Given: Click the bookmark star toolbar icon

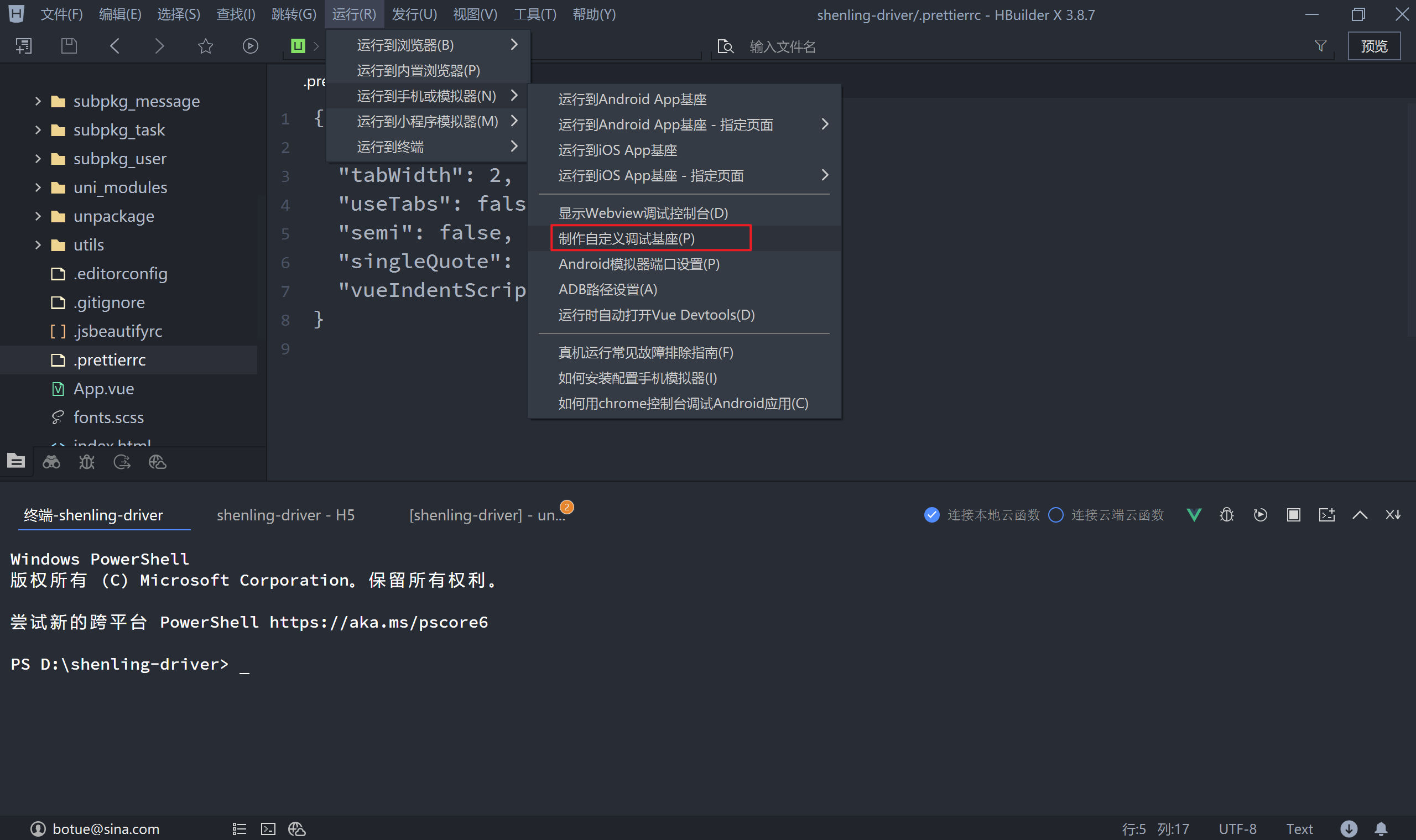Looking at the screenshot, I should click(206, 46).
